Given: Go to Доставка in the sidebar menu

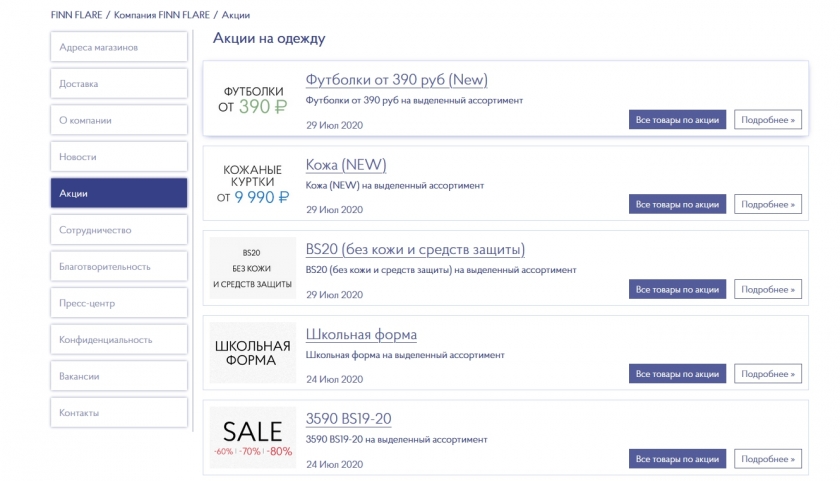Looking at the screenshot, I should coord(119,84).
